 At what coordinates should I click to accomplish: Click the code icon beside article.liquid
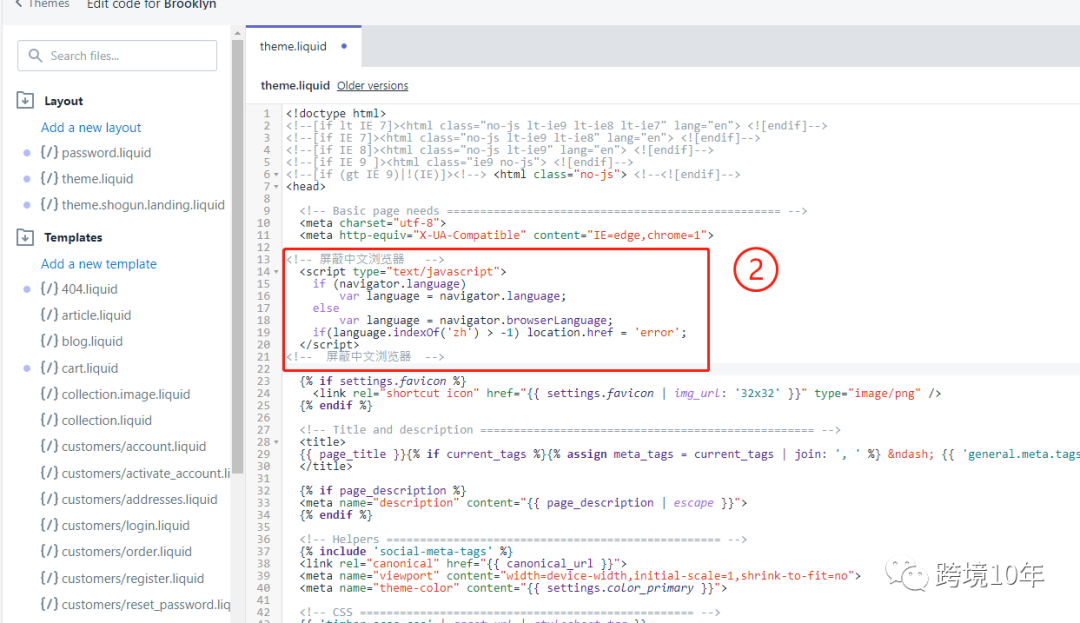click(x=49, y=315)
